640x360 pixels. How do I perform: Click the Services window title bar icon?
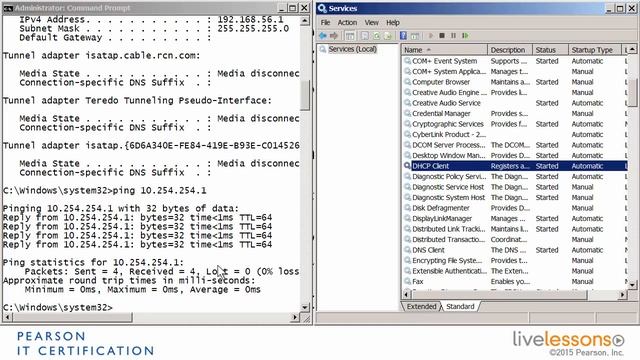click(322, 8)
